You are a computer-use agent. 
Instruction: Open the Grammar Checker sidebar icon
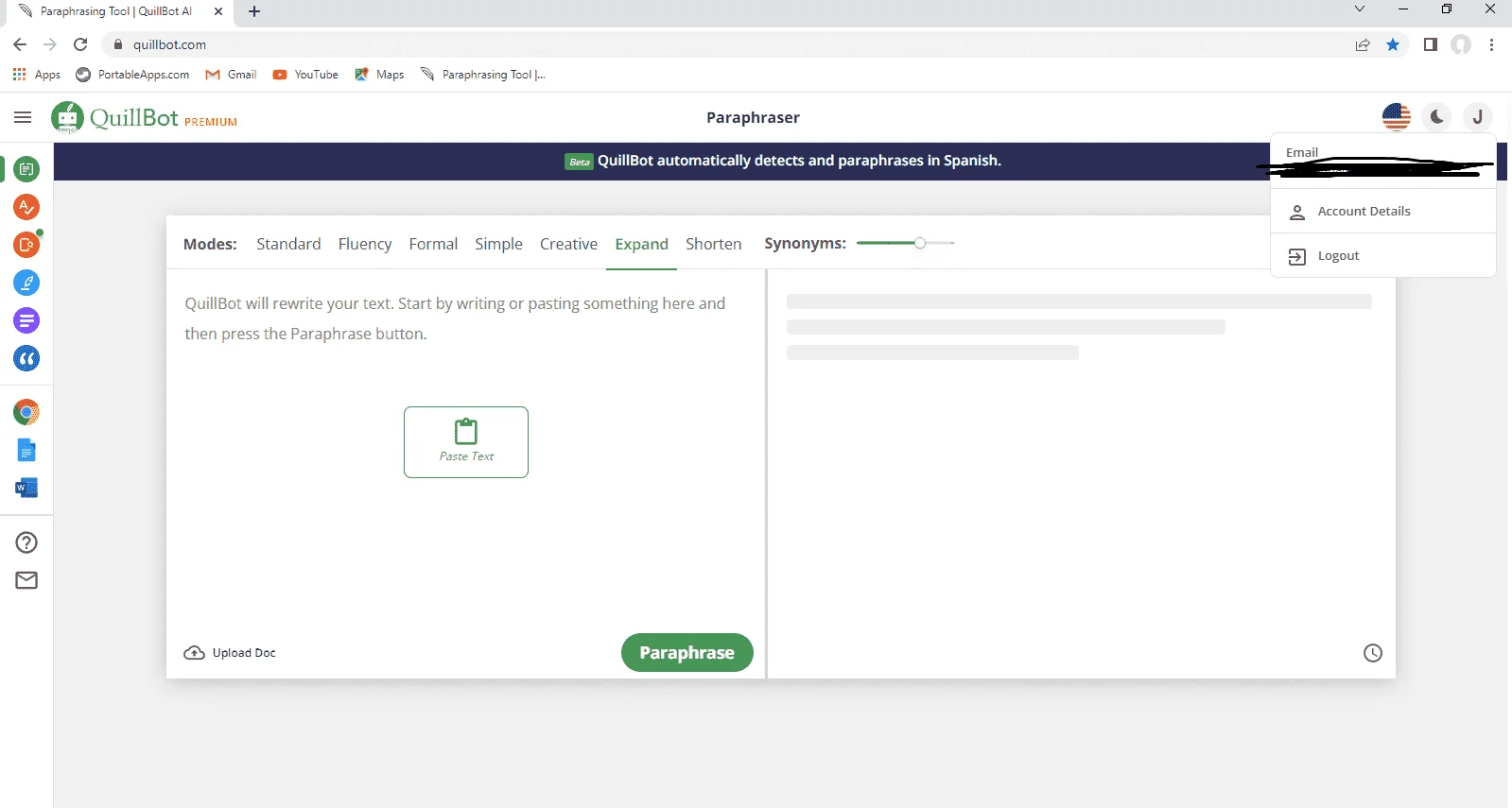[x=26, y=207]
